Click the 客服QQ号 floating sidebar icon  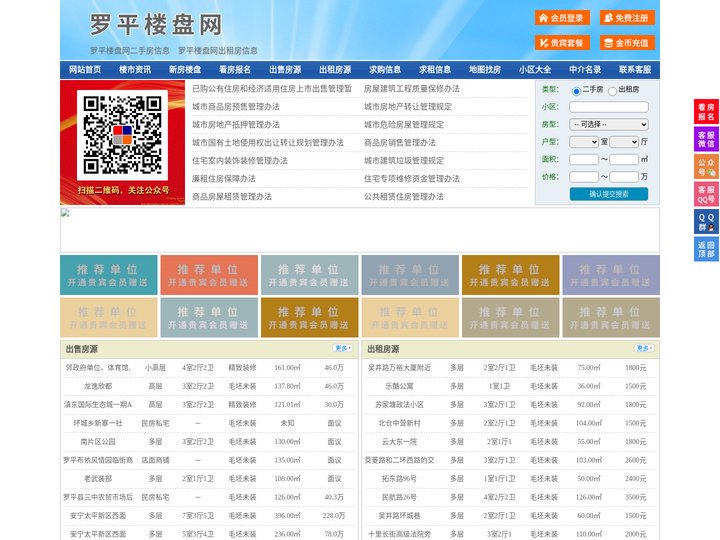pyautogui.click(x=706, y=194)
